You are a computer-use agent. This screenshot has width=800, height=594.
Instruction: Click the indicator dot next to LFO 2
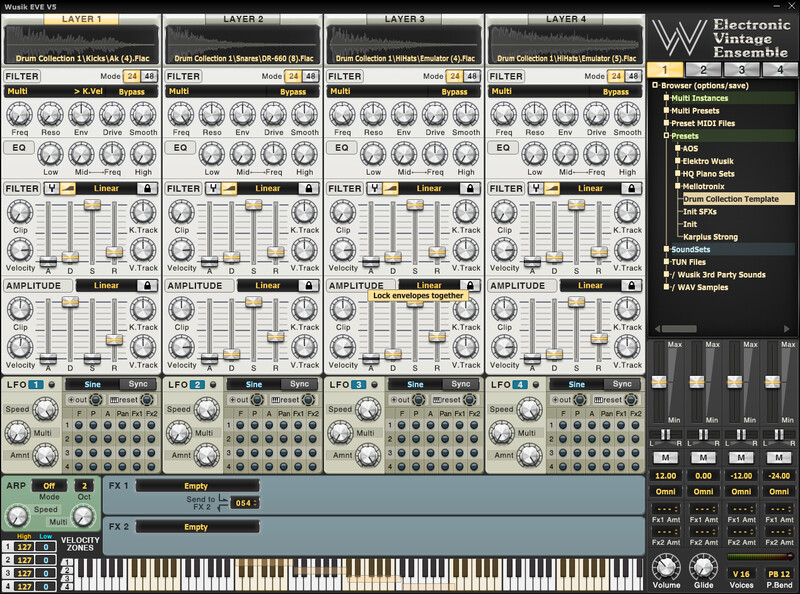pos(213,385)
